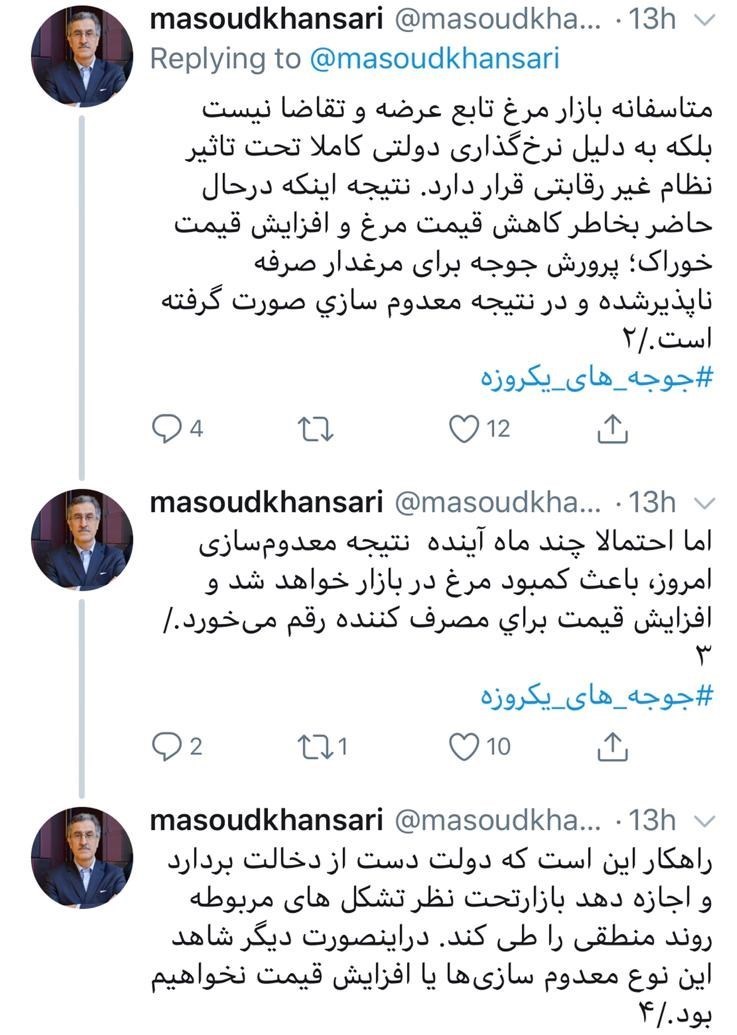Open the first tweet's profile picture
This screenshot has width=737, height=1035.
[82, 57]
